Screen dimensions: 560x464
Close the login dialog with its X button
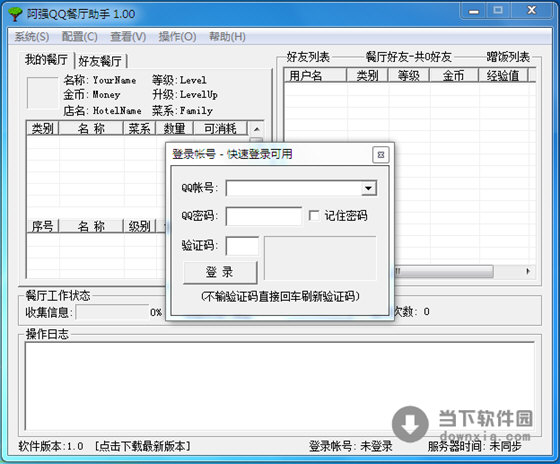tap(380, 155)
